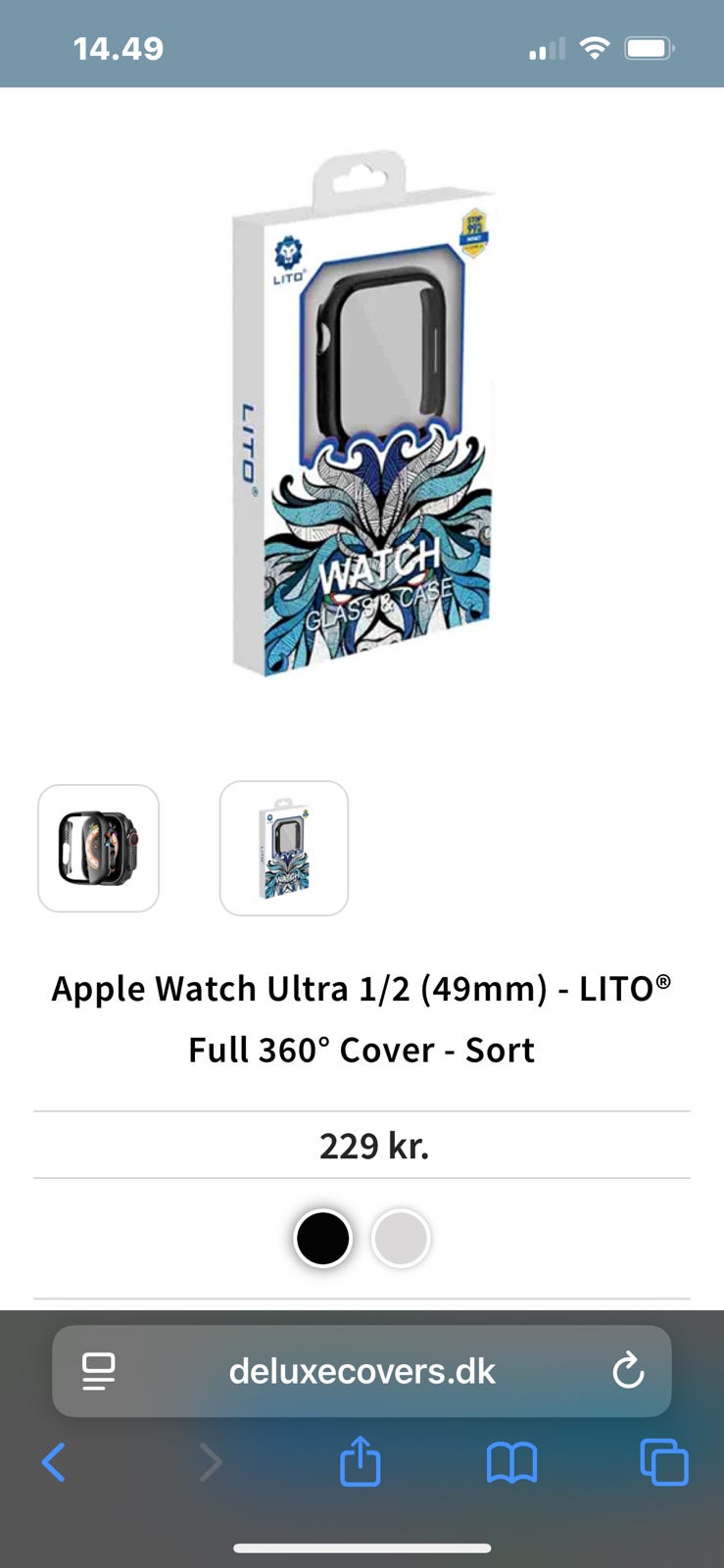Tap the Safari back arrow
724x1568 pixels.
[54, 1463]
